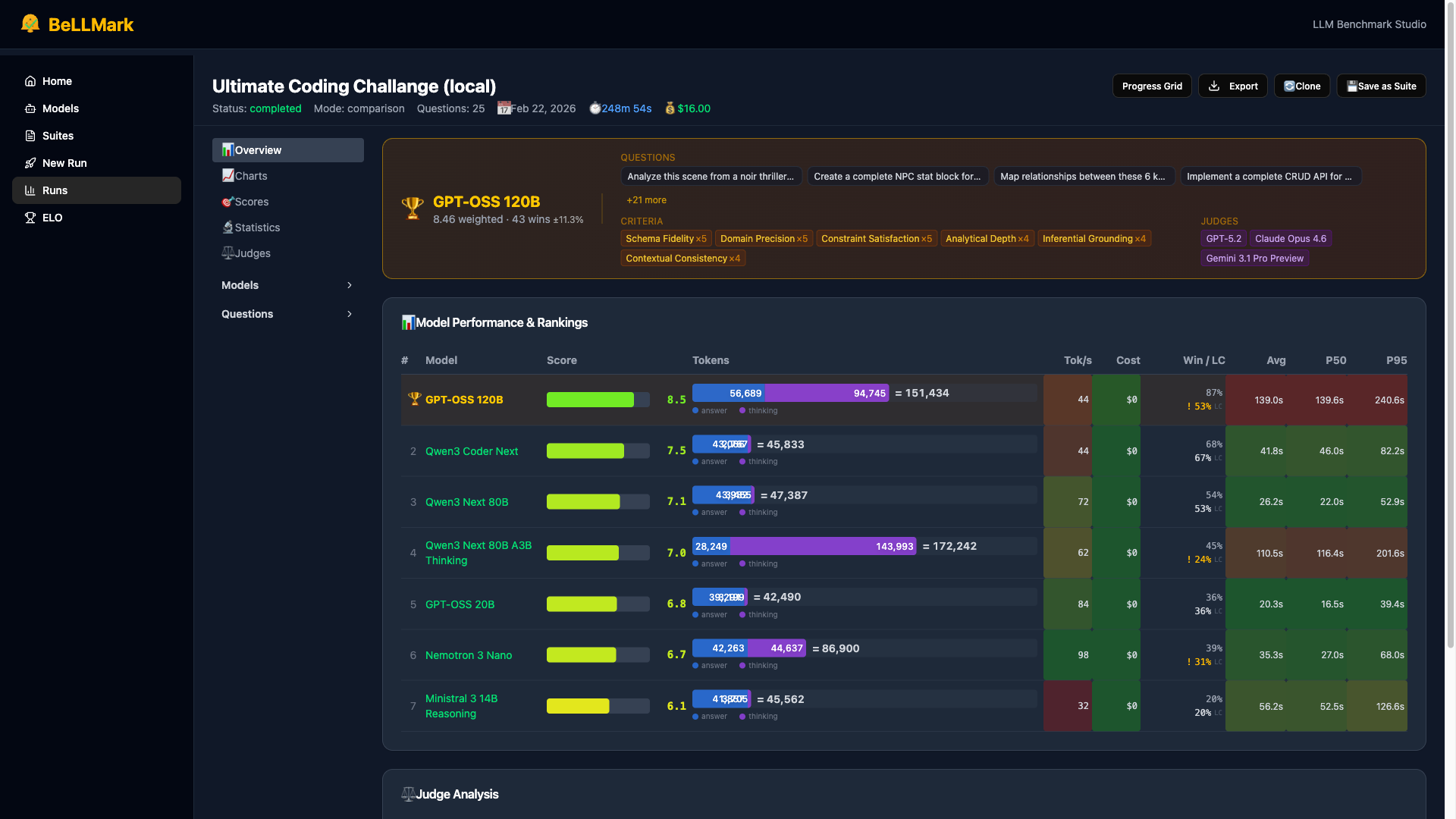Click the Home house icon in sidebar
This screenshot has width=1456, height=819.
30,81
